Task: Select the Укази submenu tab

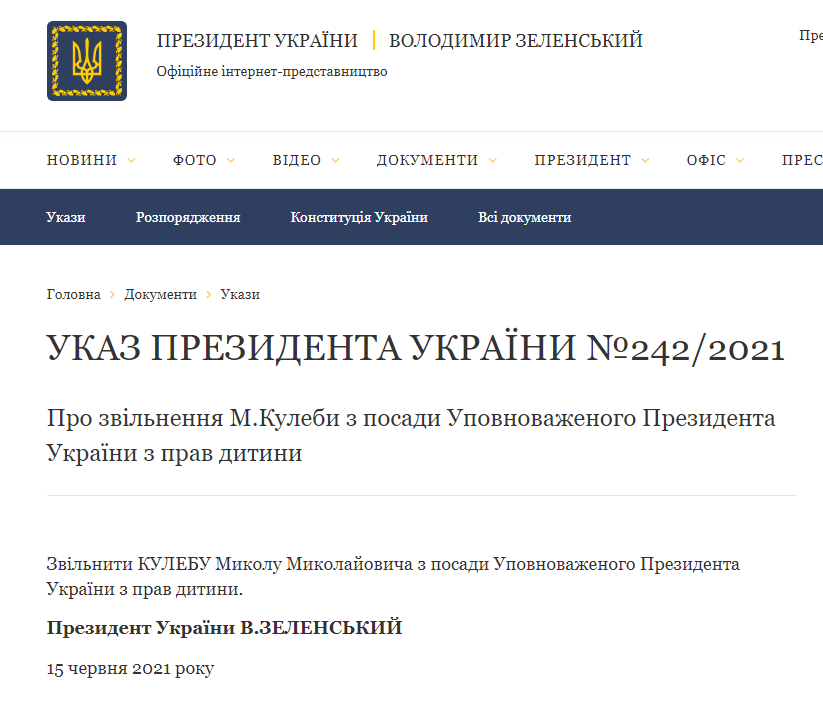Action: pyautogui.click(x=66, y=217)
